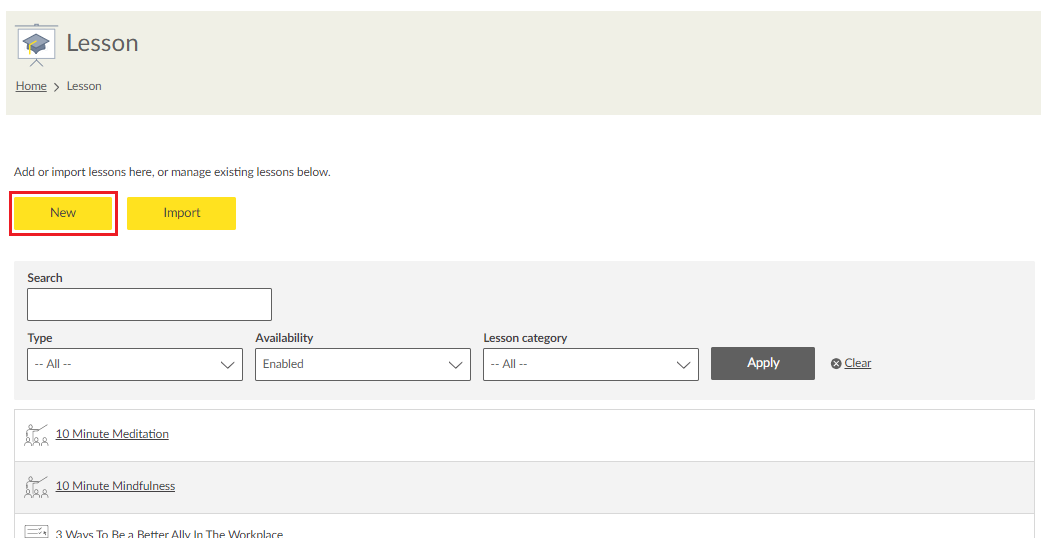The height and width of the screenshot is (557, 1041).
Task: Open 3 Ways To Be a Better Ally lesson
Action: [x=169, y=535]
